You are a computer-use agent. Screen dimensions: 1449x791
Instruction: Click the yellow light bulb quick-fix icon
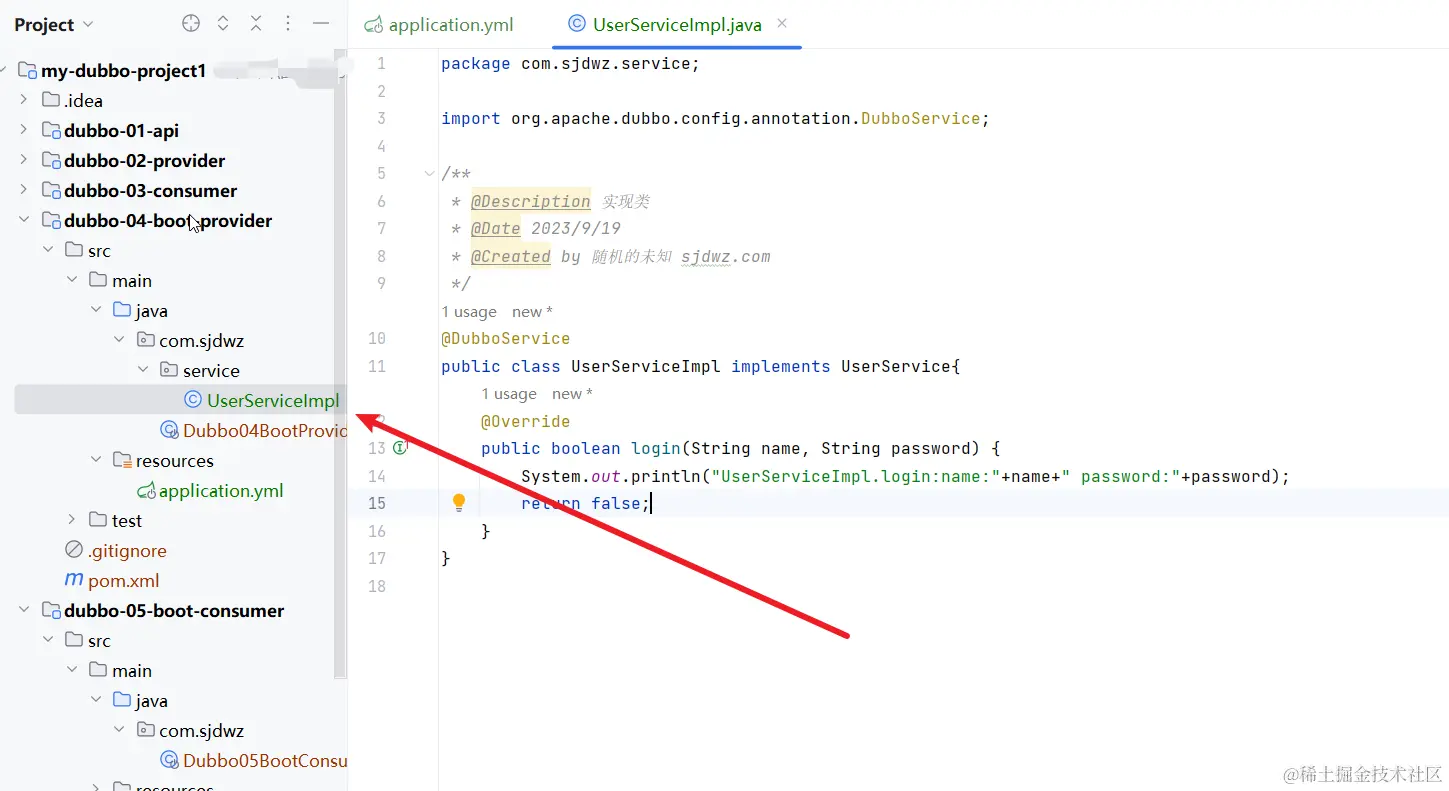pyautogui.click(x=459, y=502)
